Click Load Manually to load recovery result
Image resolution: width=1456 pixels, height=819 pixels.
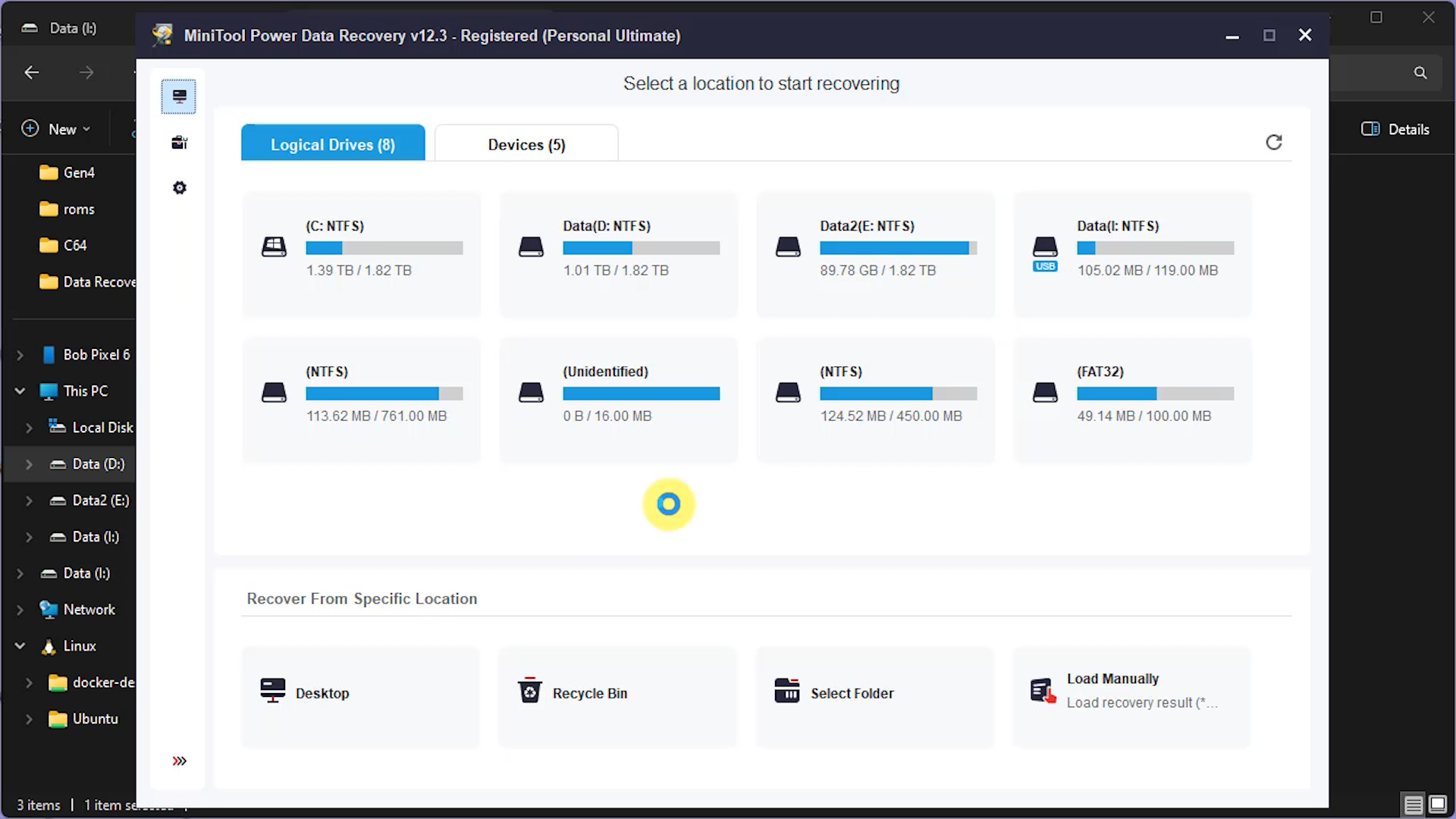click(1112, 679)
